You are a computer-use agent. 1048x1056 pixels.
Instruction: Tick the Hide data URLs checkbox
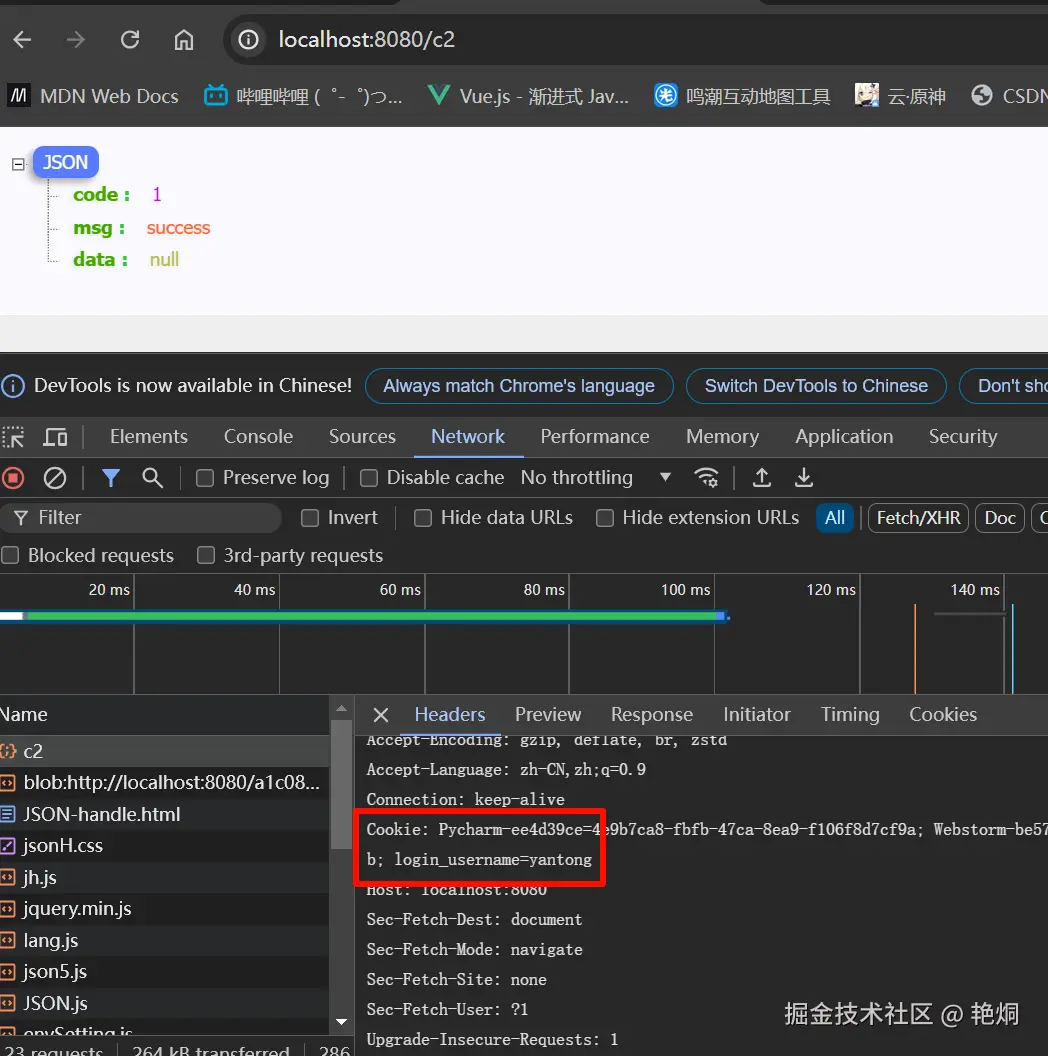[x=423, y=518]
